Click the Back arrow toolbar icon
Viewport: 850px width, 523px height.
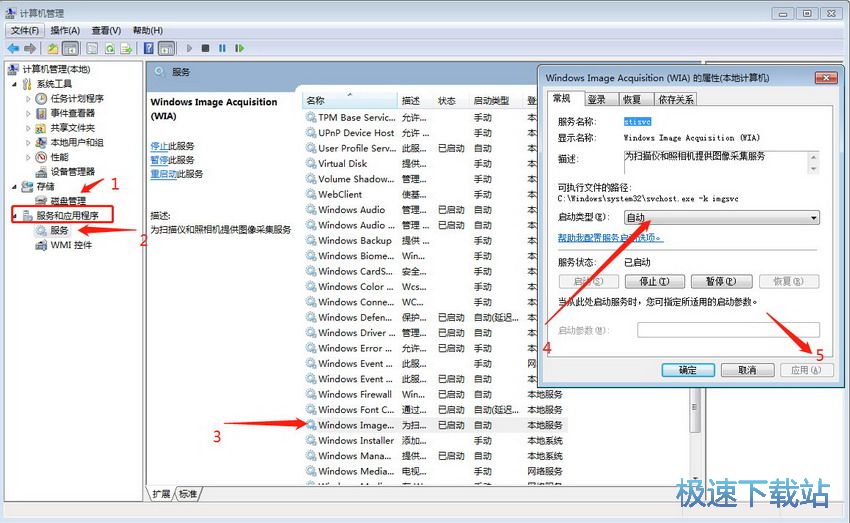click(x=13, y=48)
